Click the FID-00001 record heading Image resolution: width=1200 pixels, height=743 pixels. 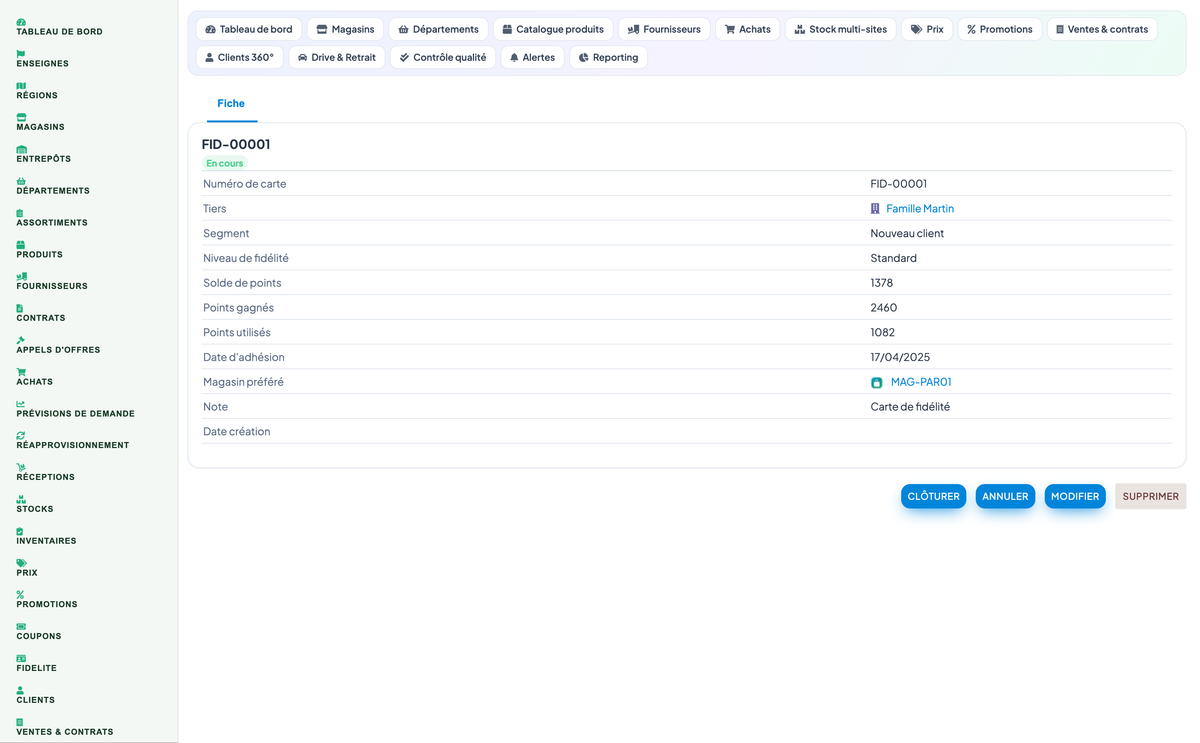pos(236,144)
